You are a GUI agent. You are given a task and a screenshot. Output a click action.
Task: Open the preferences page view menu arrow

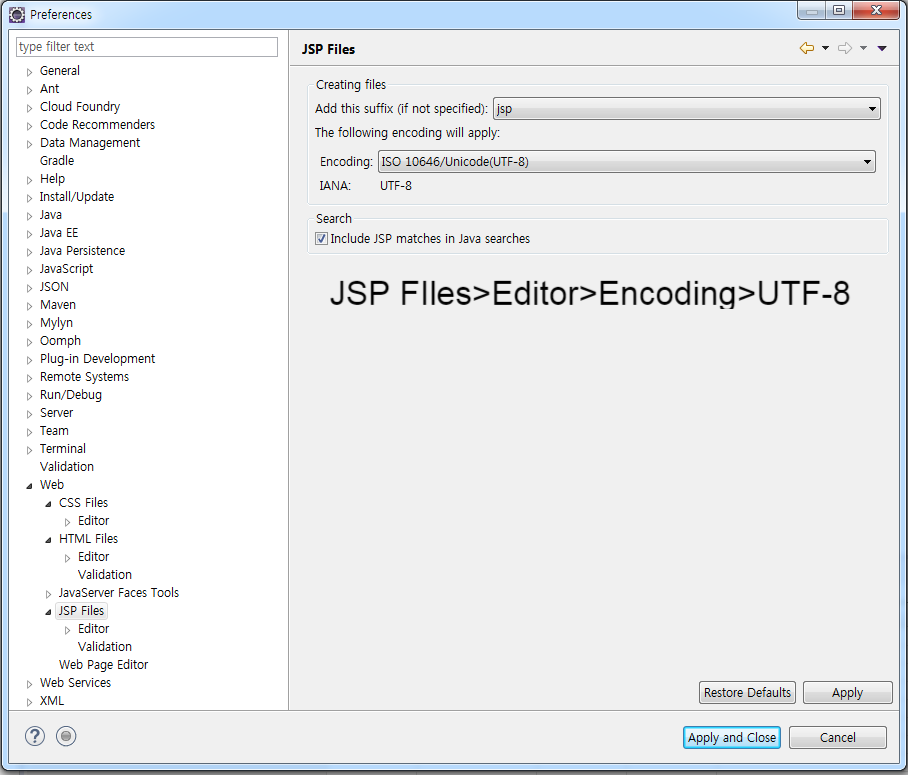click(x=882, y=48)
